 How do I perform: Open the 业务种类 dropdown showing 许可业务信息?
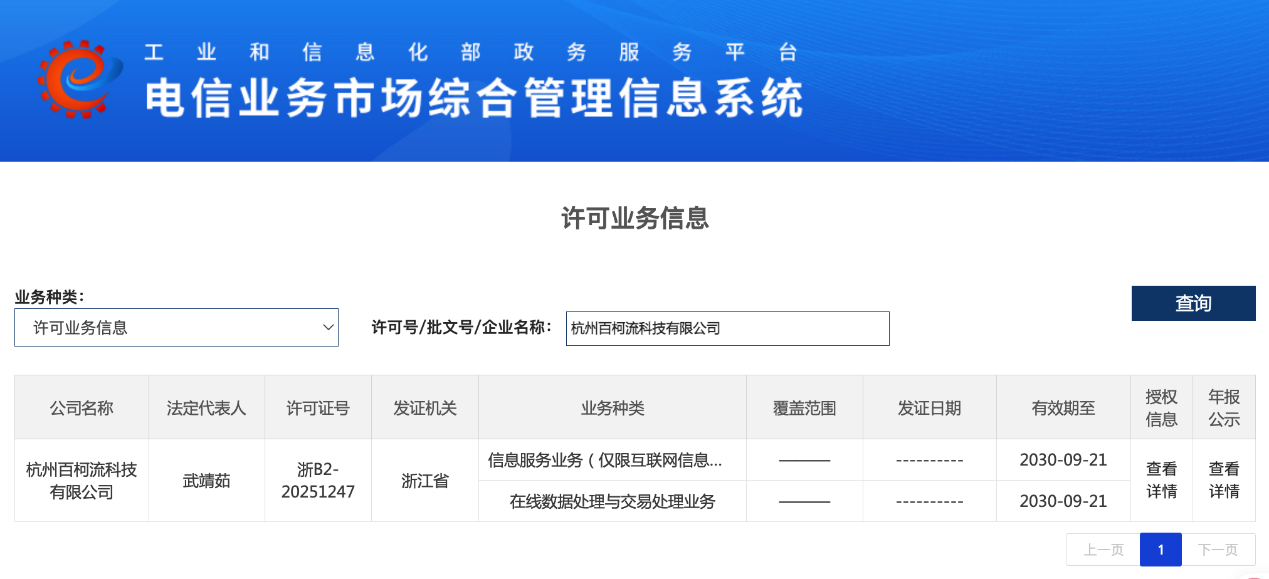(176, 327)
